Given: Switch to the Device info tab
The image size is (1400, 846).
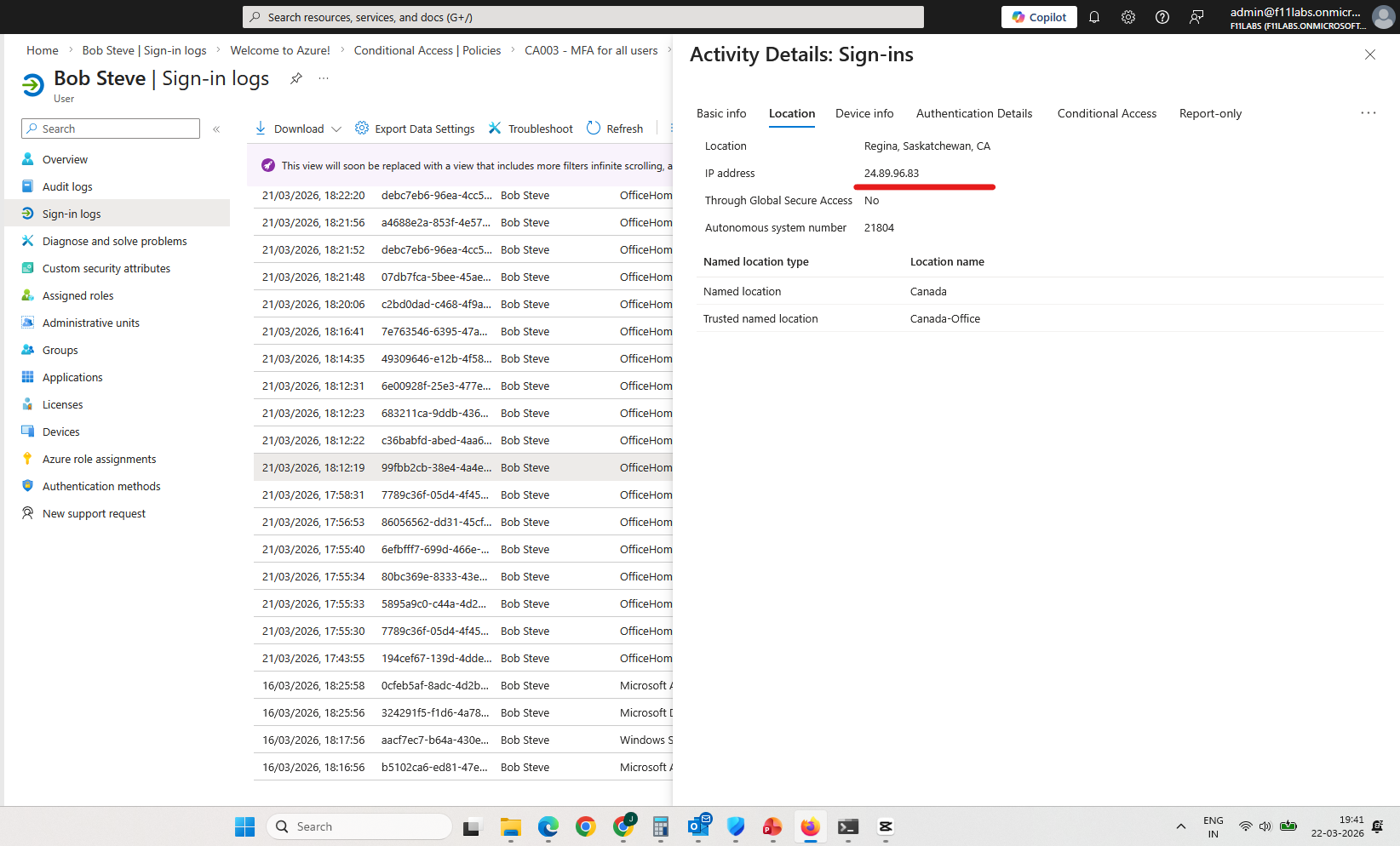Looking at the screenshot, I should [x=864, y=113].
